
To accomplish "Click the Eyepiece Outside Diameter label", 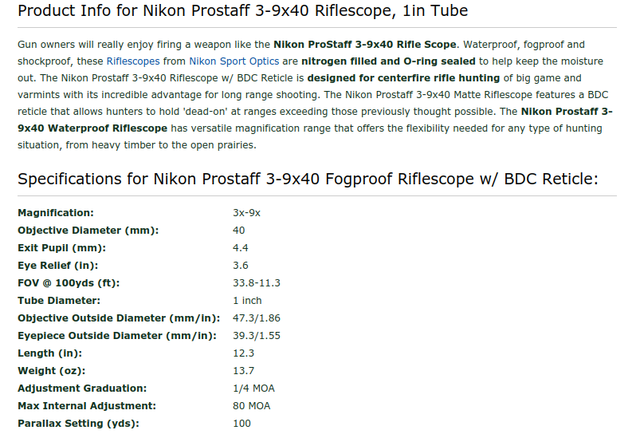I will pyautogui.click(x=117, y=335).
